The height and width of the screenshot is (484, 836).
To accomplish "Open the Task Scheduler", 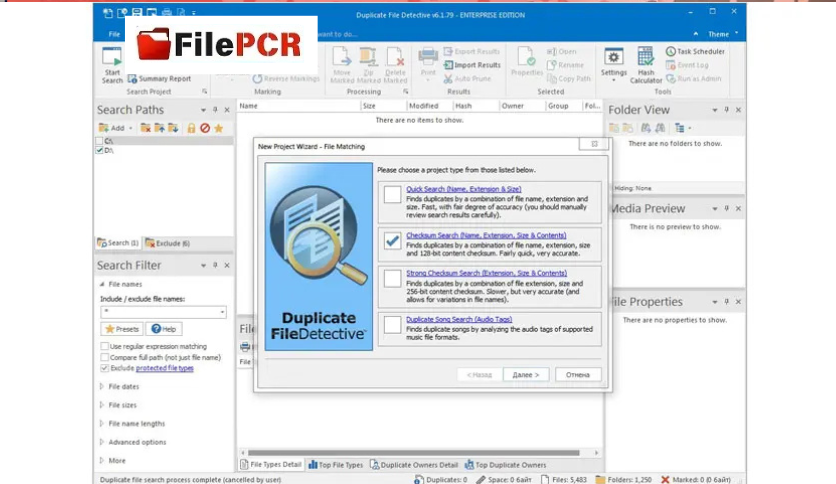I will (x=695, y=52).
